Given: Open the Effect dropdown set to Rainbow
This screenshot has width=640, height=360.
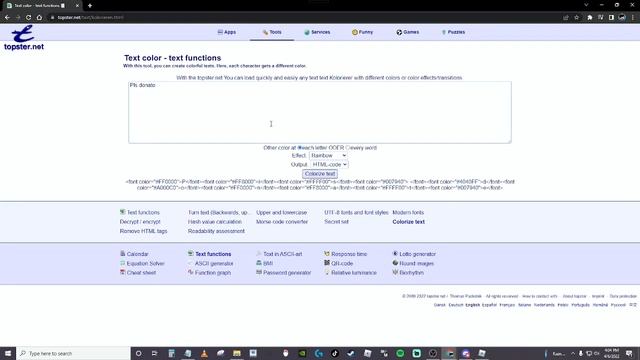Looking at the screenshot, I should coord(328,156).
